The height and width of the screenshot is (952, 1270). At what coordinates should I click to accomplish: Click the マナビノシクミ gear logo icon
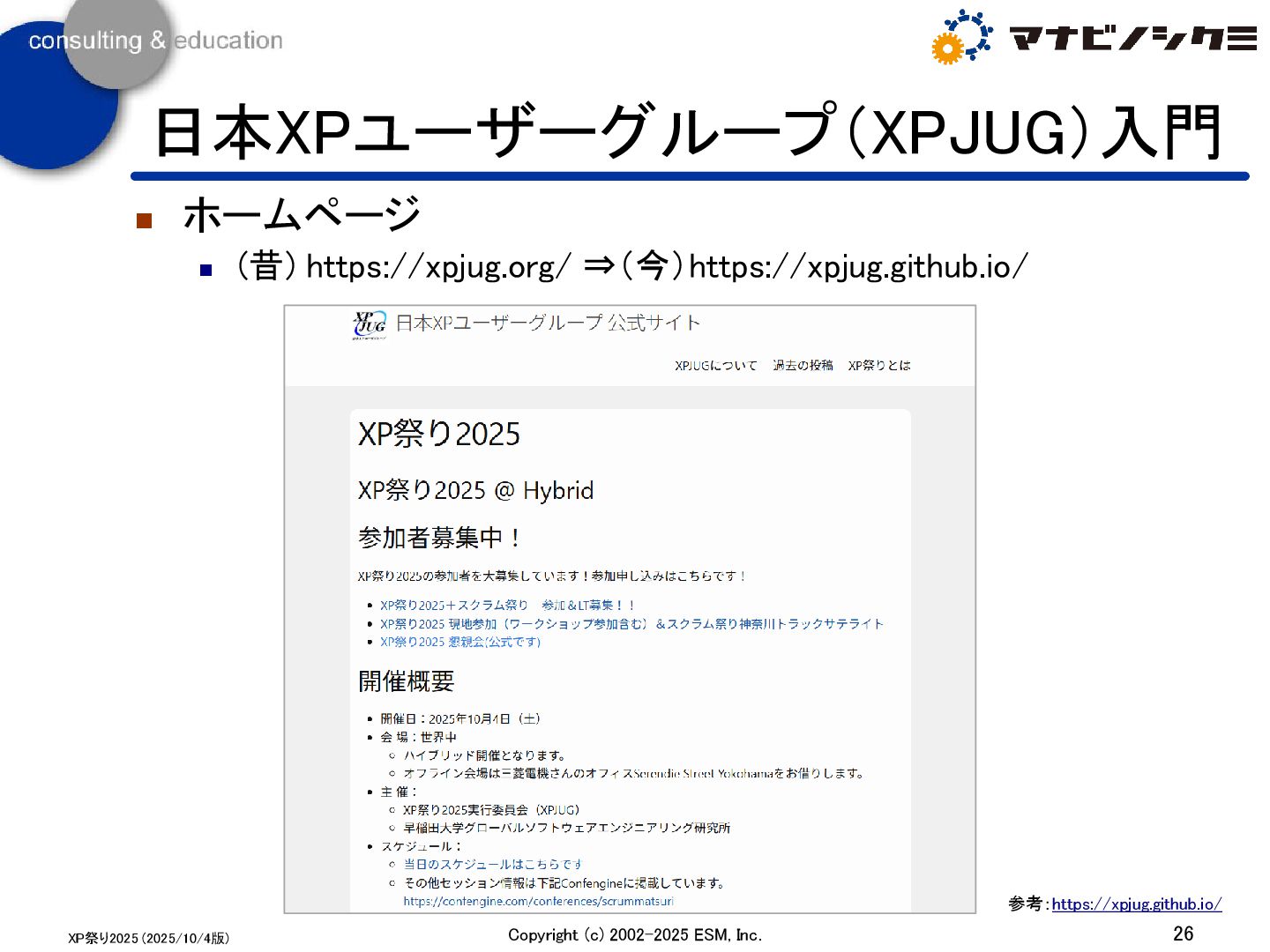point(962,37)
